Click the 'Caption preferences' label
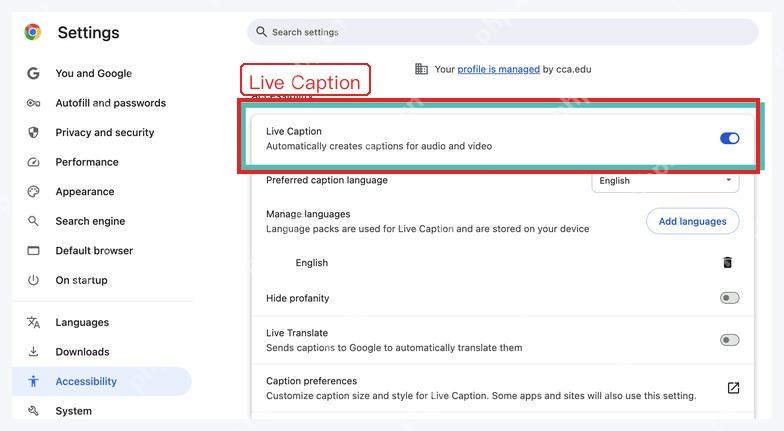This screenshot has width=784, height=431. (x=312, y=380)
